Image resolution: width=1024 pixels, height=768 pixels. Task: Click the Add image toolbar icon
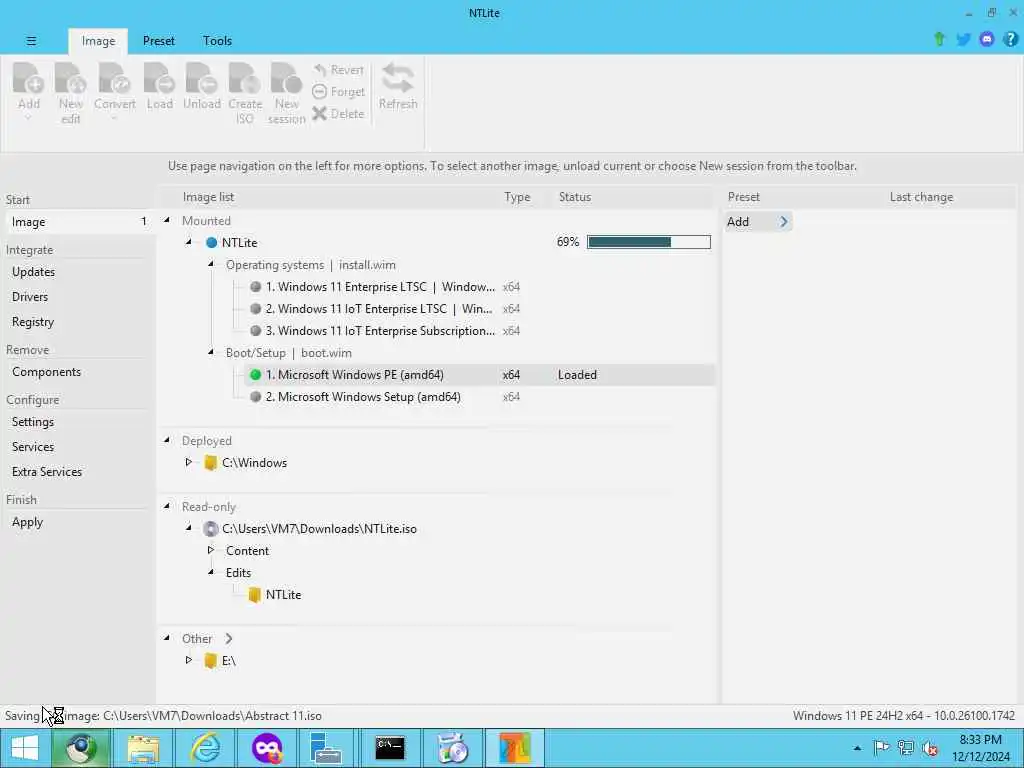point(29,91)
